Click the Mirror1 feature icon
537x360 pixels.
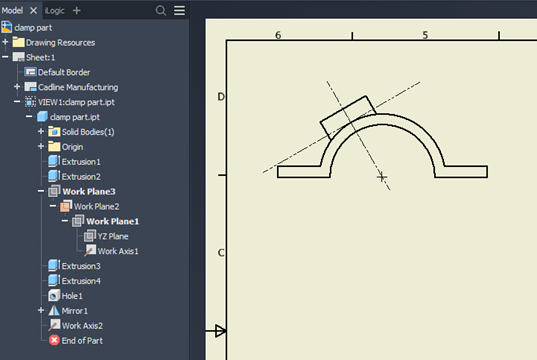(54, 310)
